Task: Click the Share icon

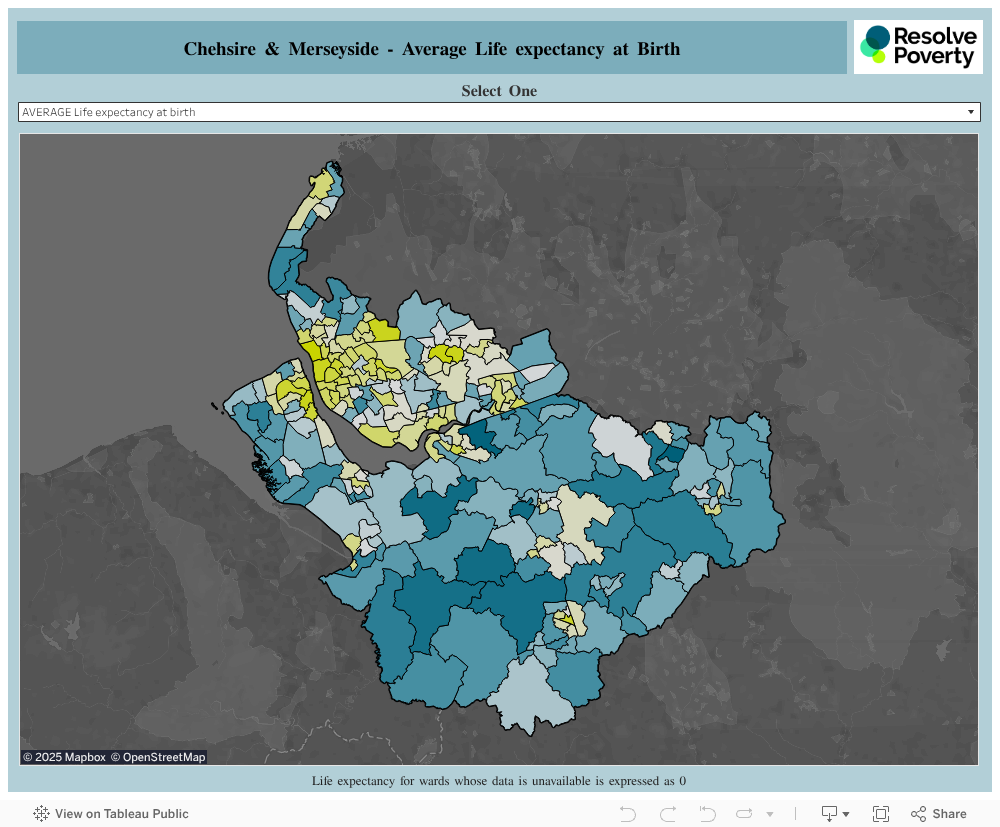Action: [939, 814]
